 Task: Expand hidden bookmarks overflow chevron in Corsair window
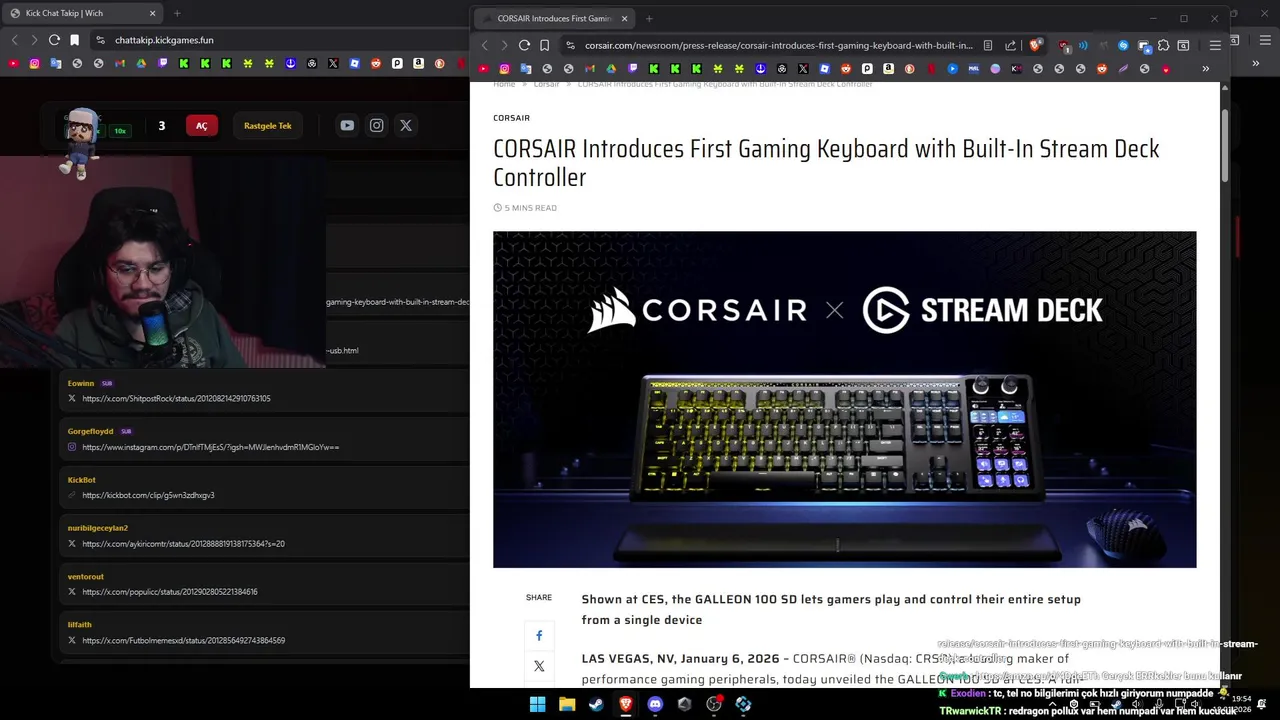(1205, 69)
